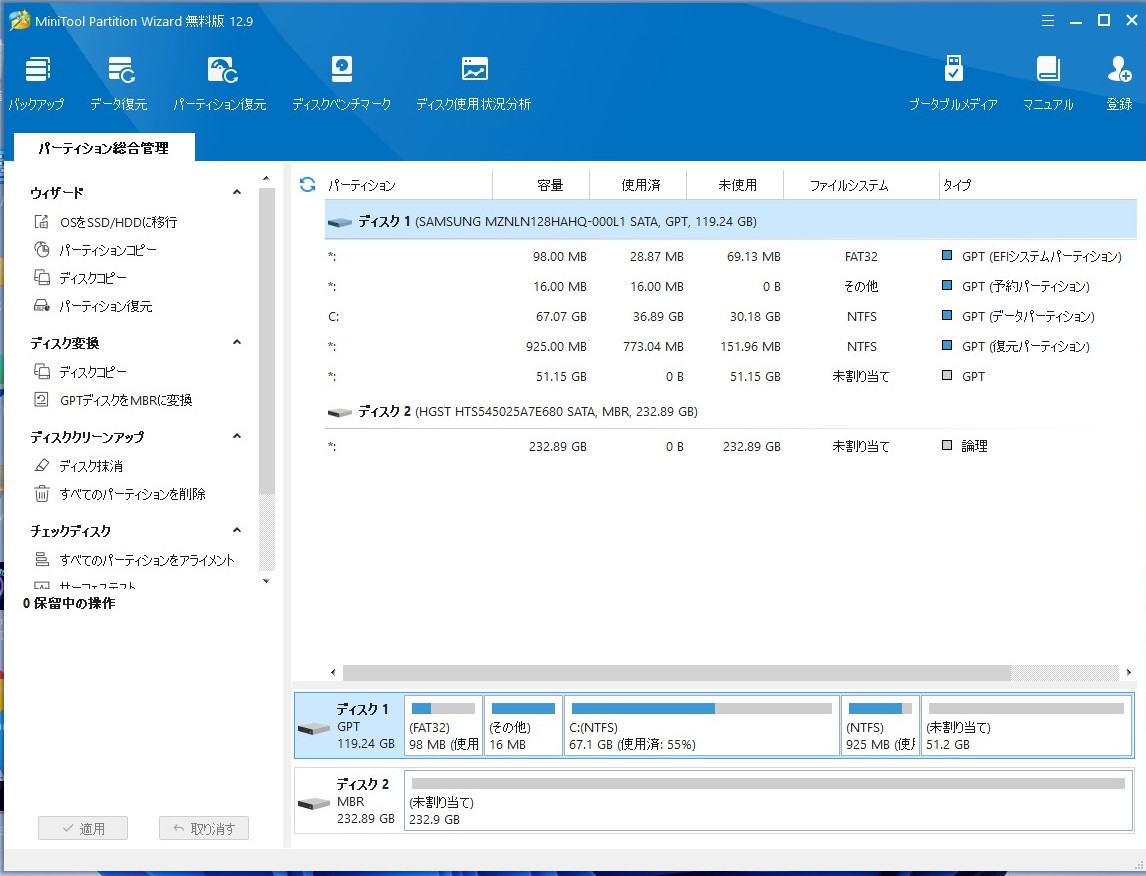The width and height of the screenshot is (1146, 876).
Task: Click the 取り消す (Undo) button
Action: (204, 828)
